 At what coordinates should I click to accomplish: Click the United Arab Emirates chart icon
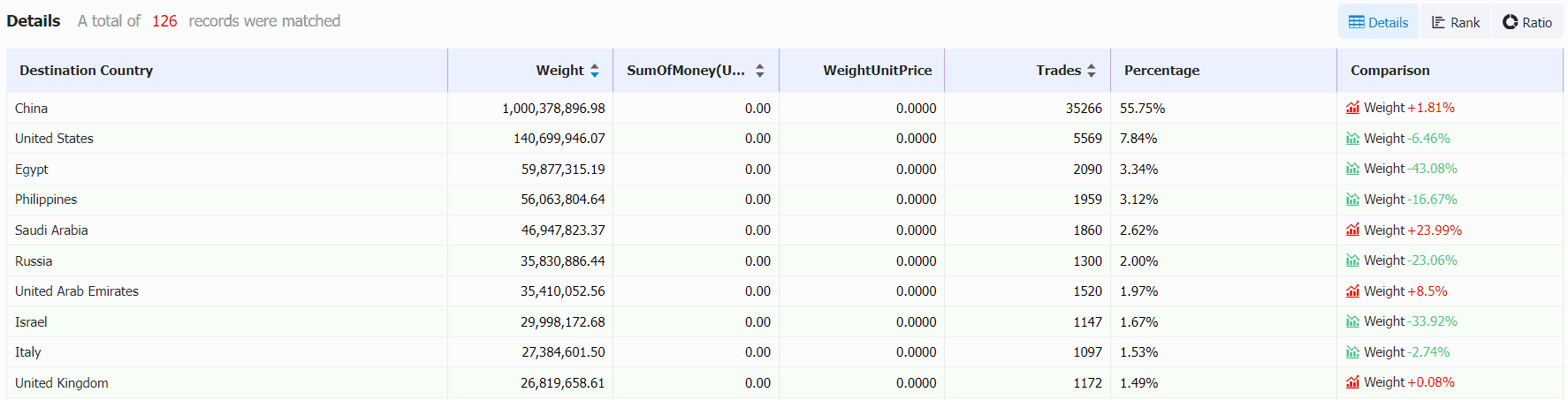(x=1352, y=291)
